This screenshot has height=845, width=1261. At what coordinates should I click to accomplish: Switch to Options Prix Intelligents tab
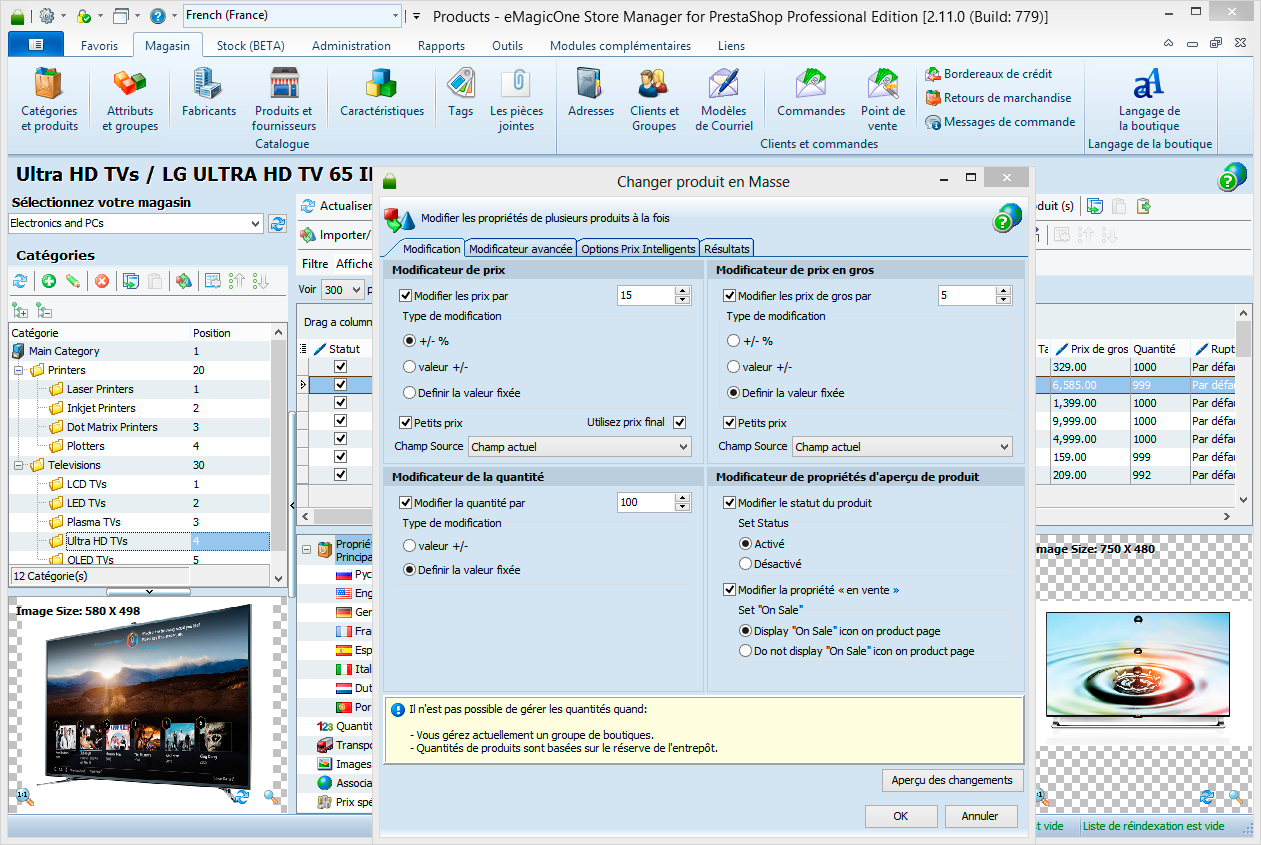tap(638, 249)
